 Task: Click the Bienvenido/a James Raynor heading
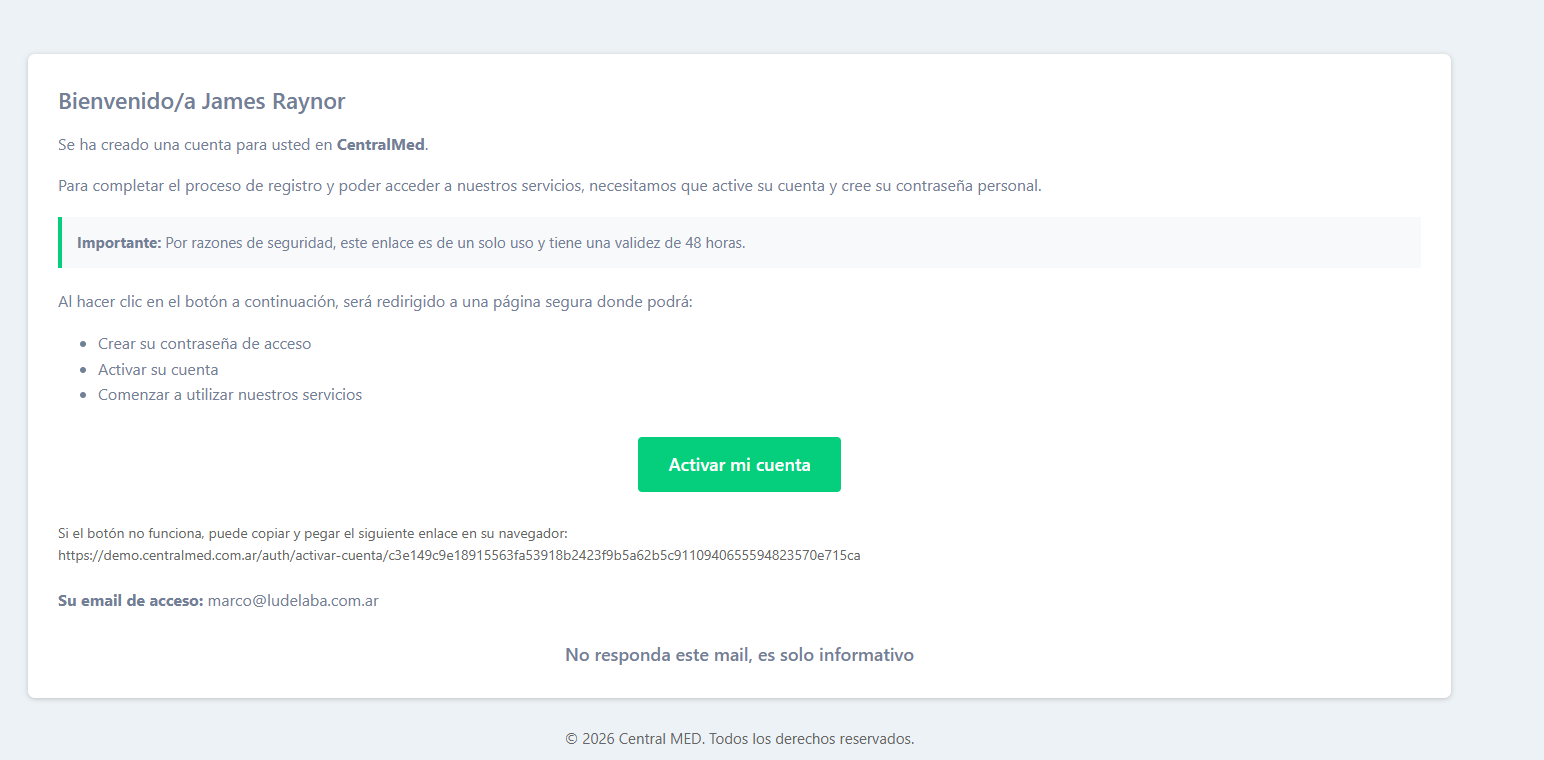coord(202,101)
